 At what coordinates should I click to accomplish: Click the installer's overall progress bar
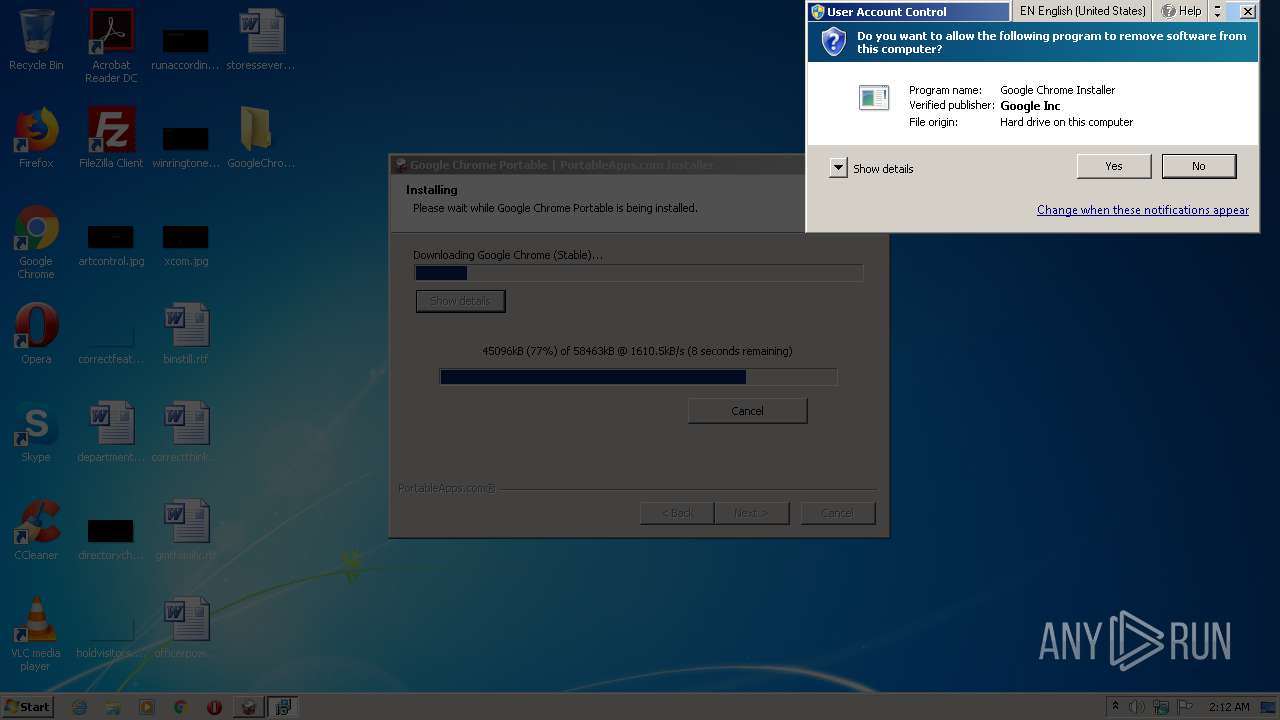coord(638,273)
